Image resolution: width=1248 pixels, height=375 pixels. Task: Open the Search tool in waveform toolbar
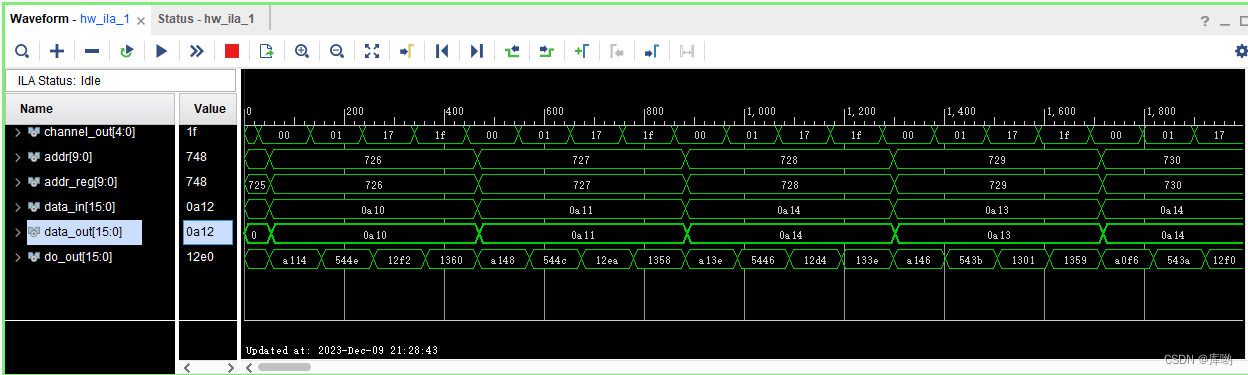(22, 51)
